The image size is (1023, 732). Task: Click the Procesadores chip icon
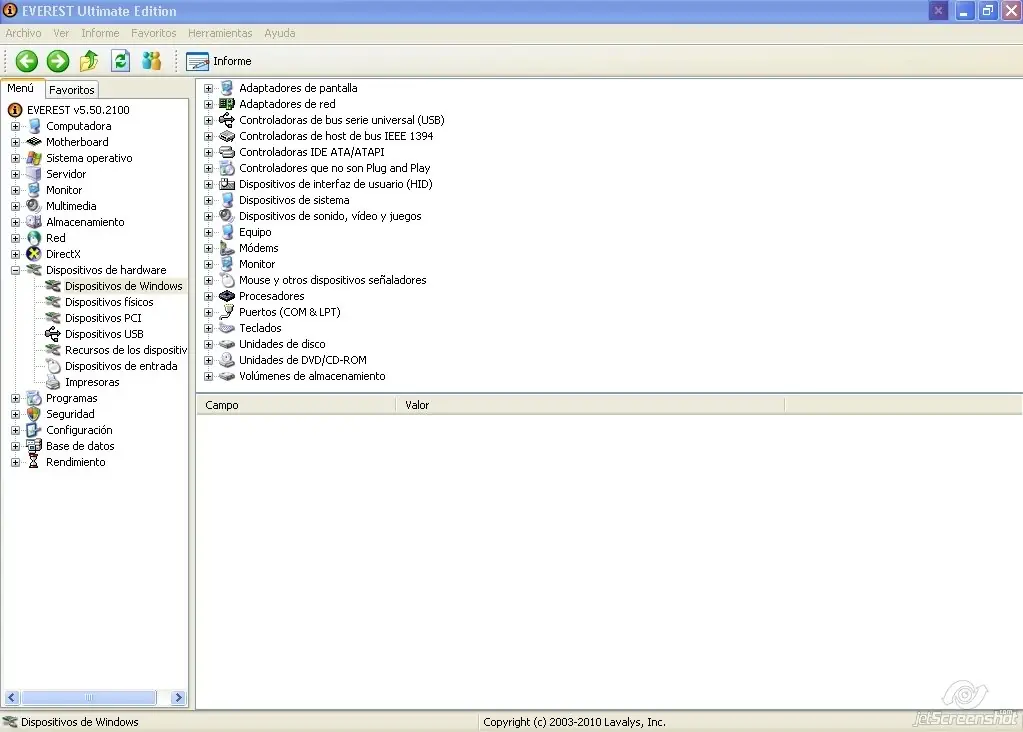point(226,296)
